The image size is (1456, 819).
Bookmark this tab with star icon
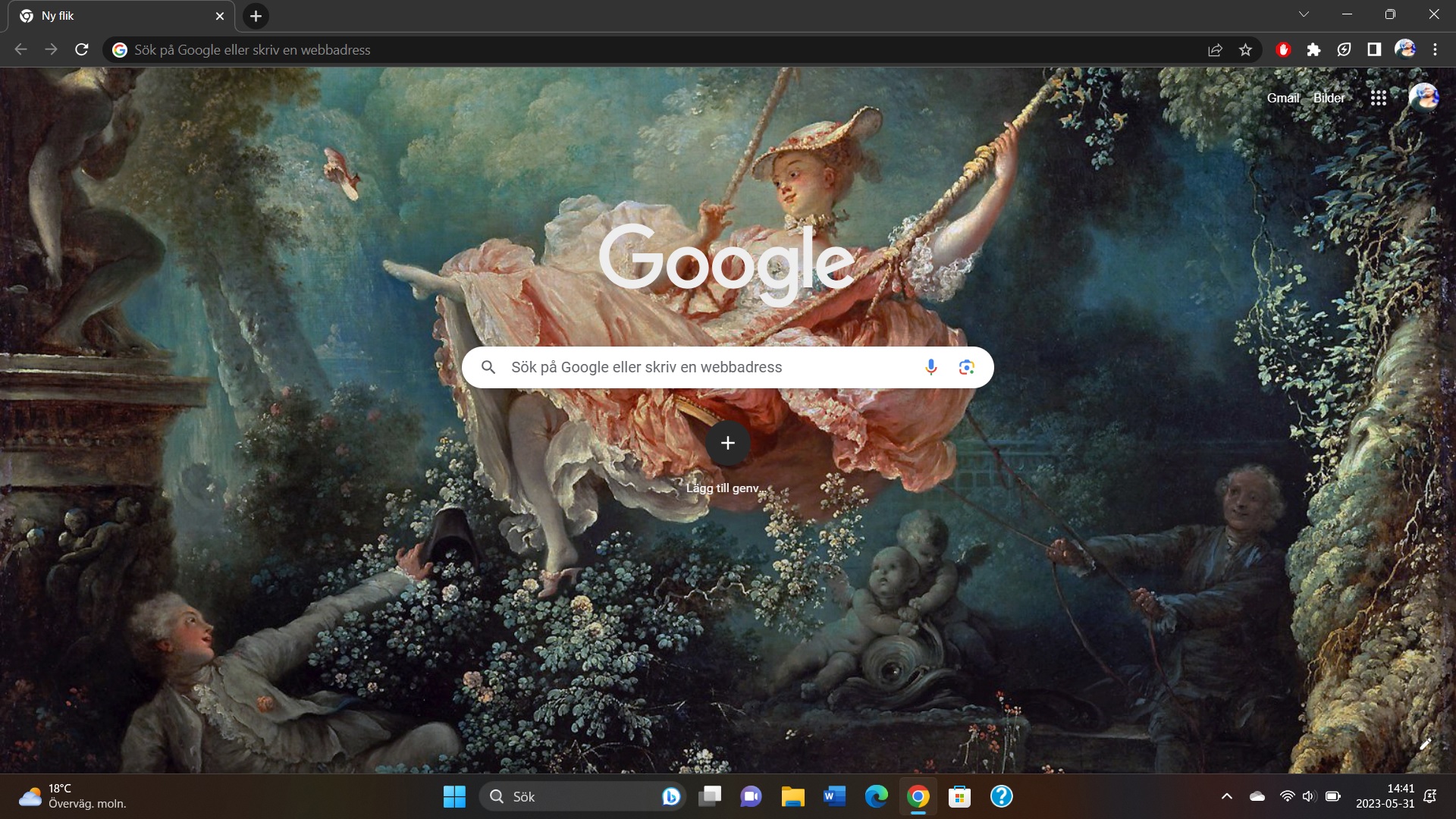[1245, 49]
